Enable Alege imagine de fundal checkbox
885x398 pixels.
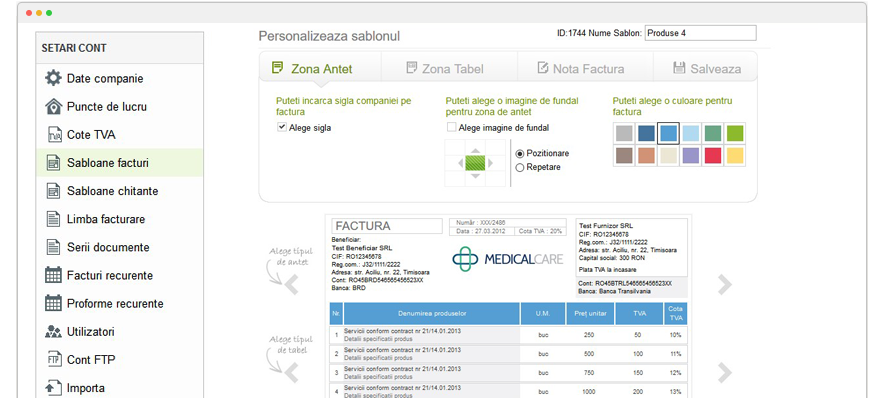point(452,128)
